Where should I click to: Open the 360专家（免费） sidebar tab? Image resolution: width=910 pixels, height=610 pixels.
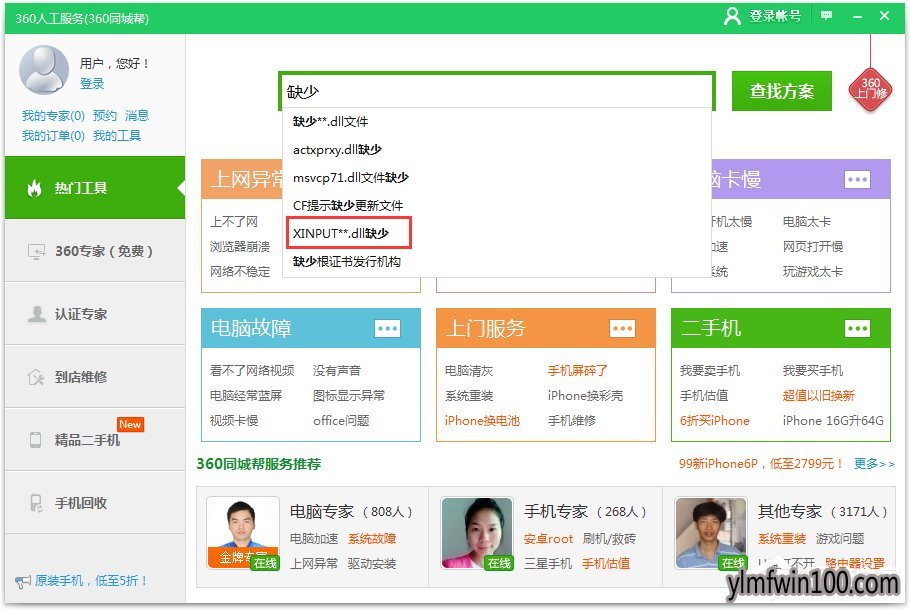(x=95, y=251)
